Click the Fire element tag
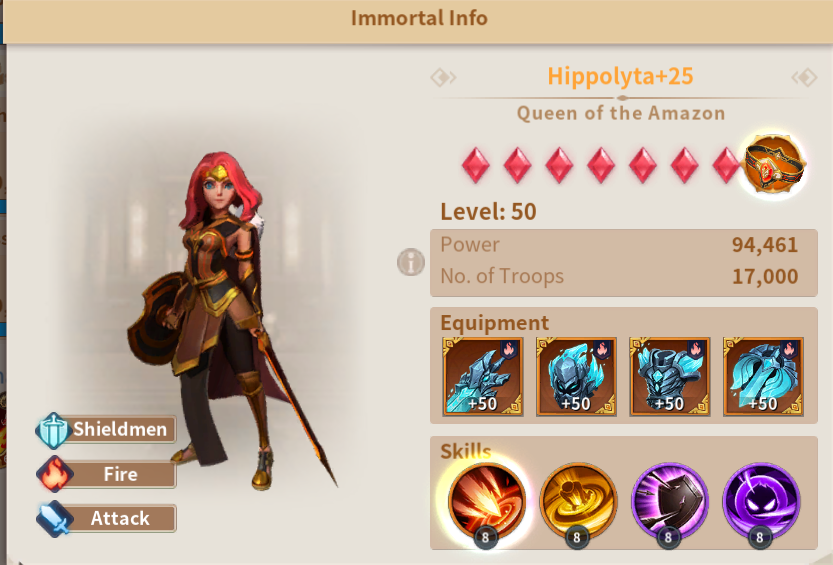This screenshot has width=833, height=565. click(x=106, y=474)
